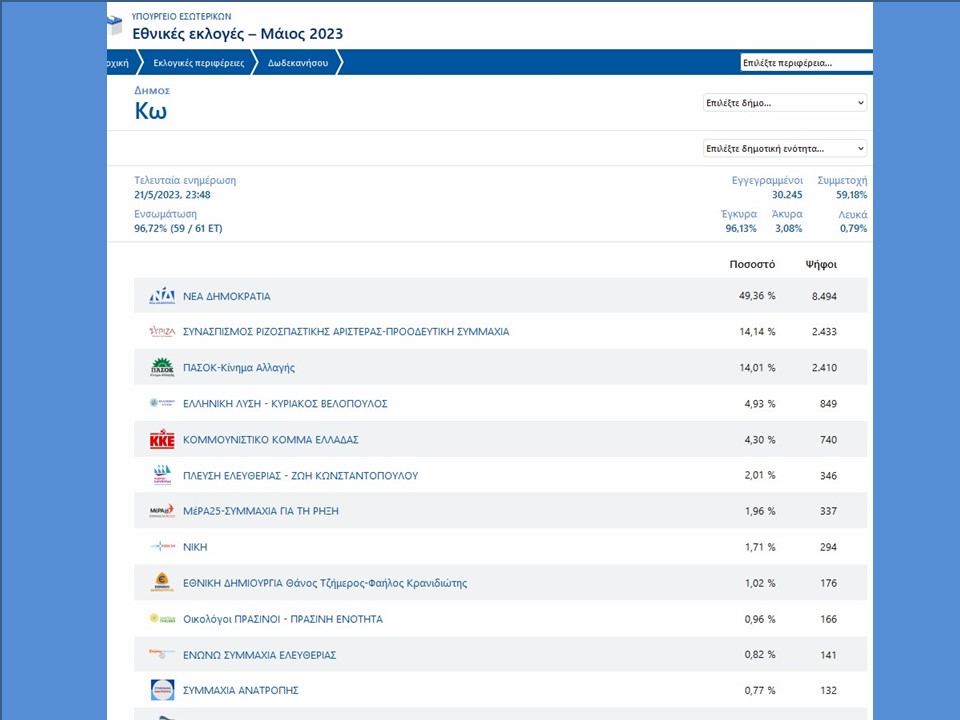Go to Εκλογικές περιφέρειες breadcrumb
Screen dimensions: 960x720
coord(198,63)
